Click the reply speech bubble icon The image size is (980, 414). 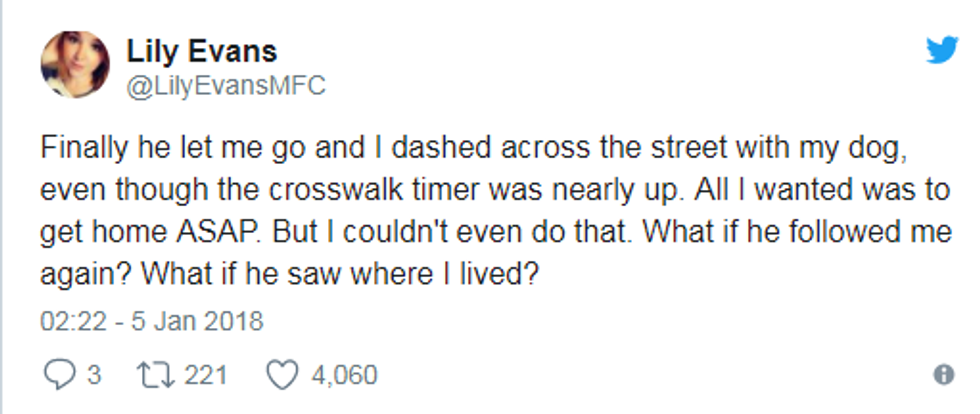click(60, 375)
